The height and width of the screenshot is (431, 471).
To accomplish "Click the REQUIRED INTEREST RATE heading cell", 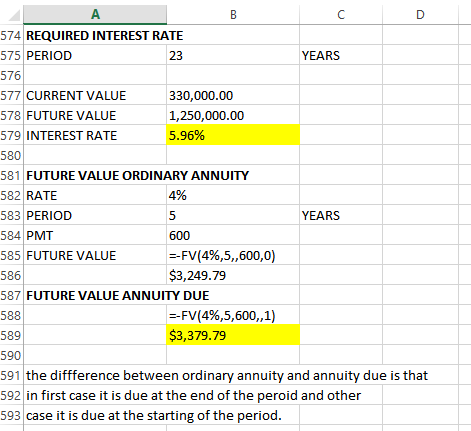I will point(105,35).
